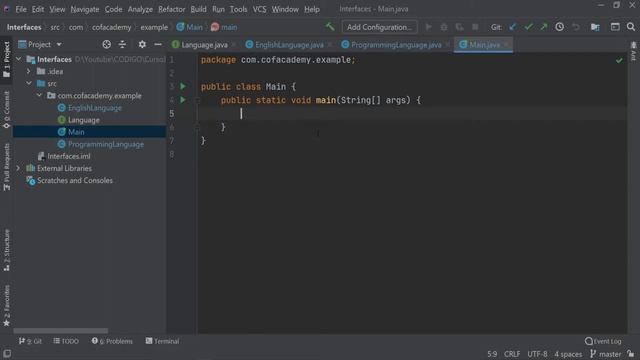Click the lock icon in status bar

pos(631,354)
